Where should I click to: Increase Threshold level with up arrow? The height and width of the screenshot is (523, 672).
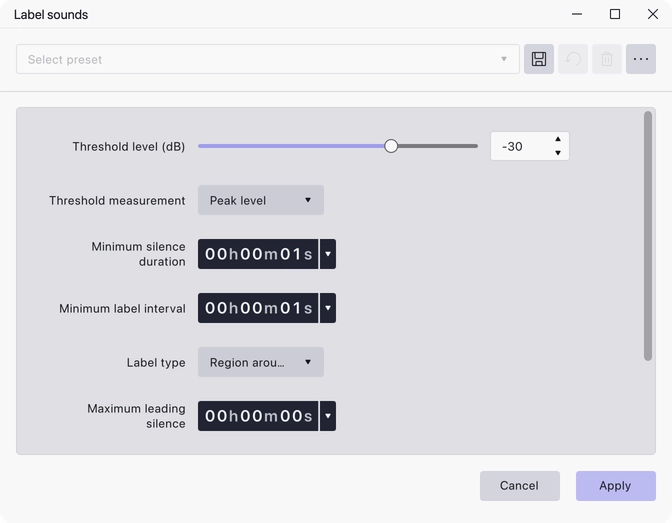click(x=558, y=139)
